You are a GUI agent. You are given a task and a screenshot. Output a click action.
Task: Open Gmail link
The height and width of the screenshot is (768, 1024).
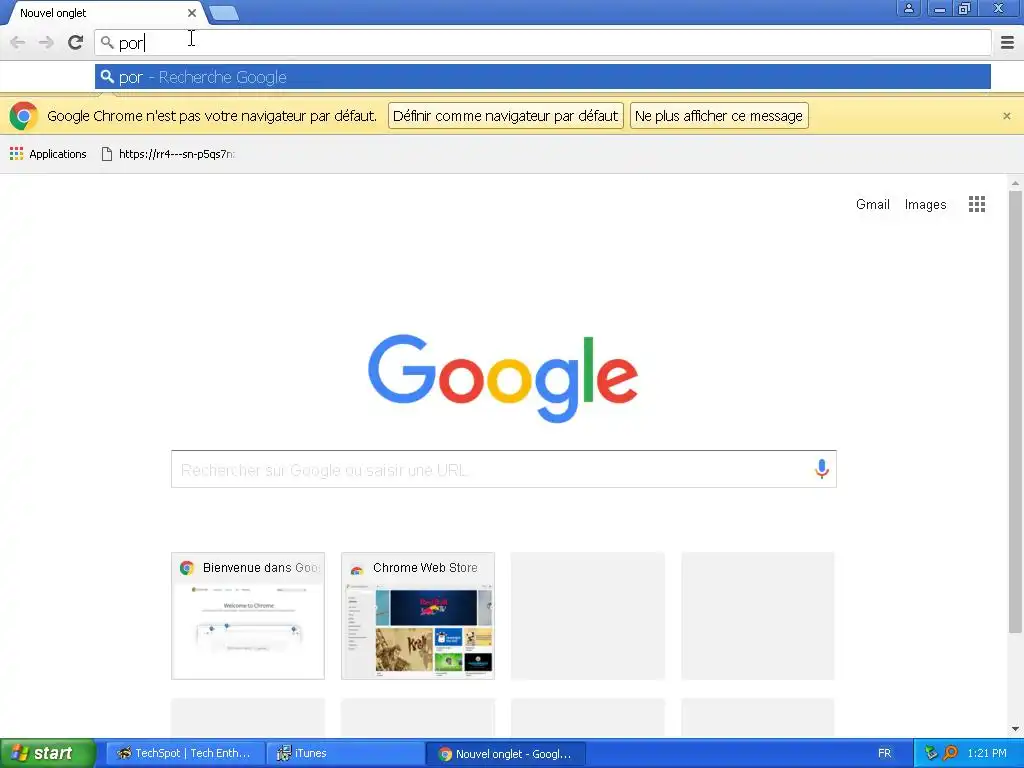tap(872, 204)
